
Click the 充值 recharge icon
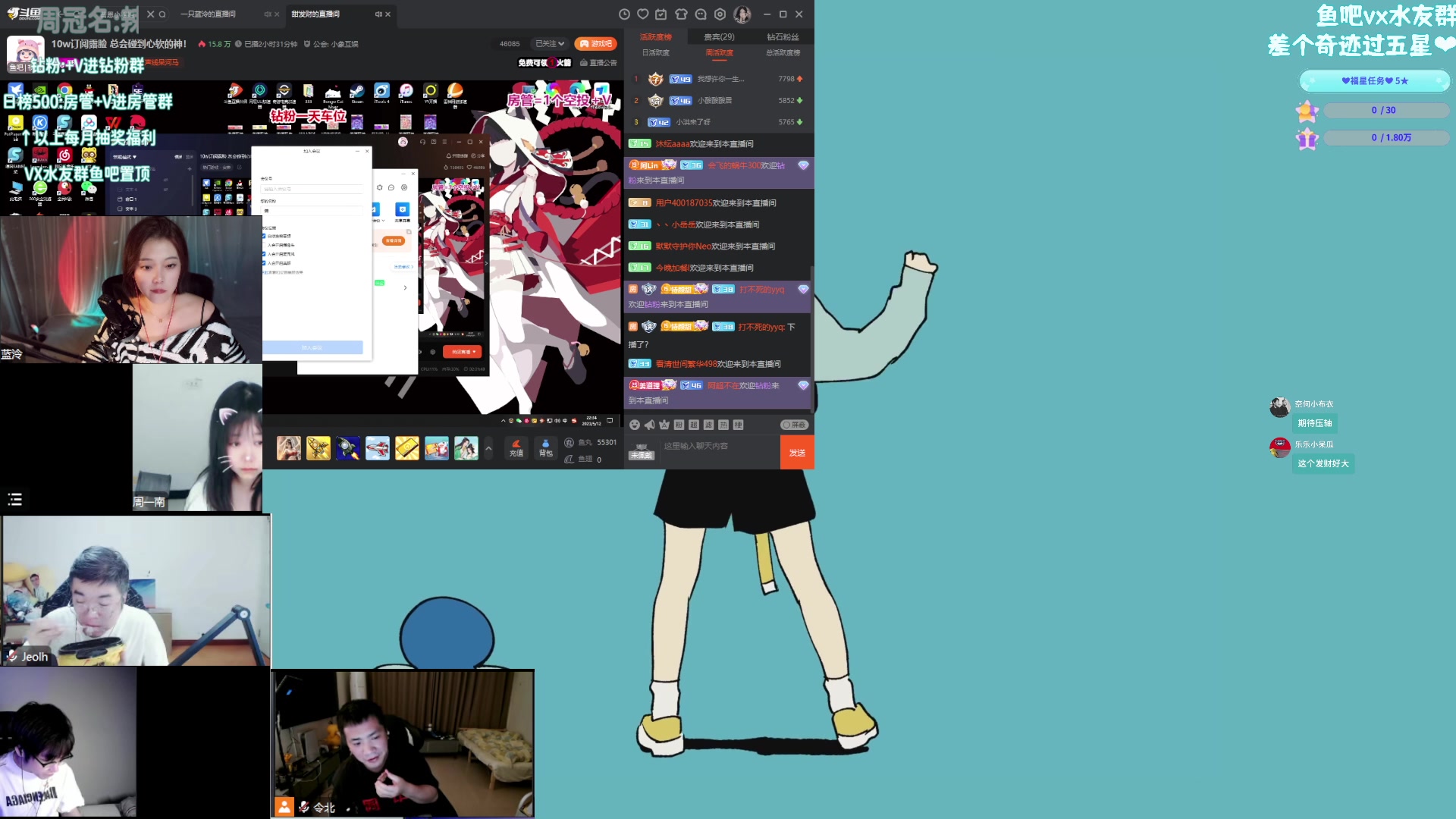coord(516,447)
